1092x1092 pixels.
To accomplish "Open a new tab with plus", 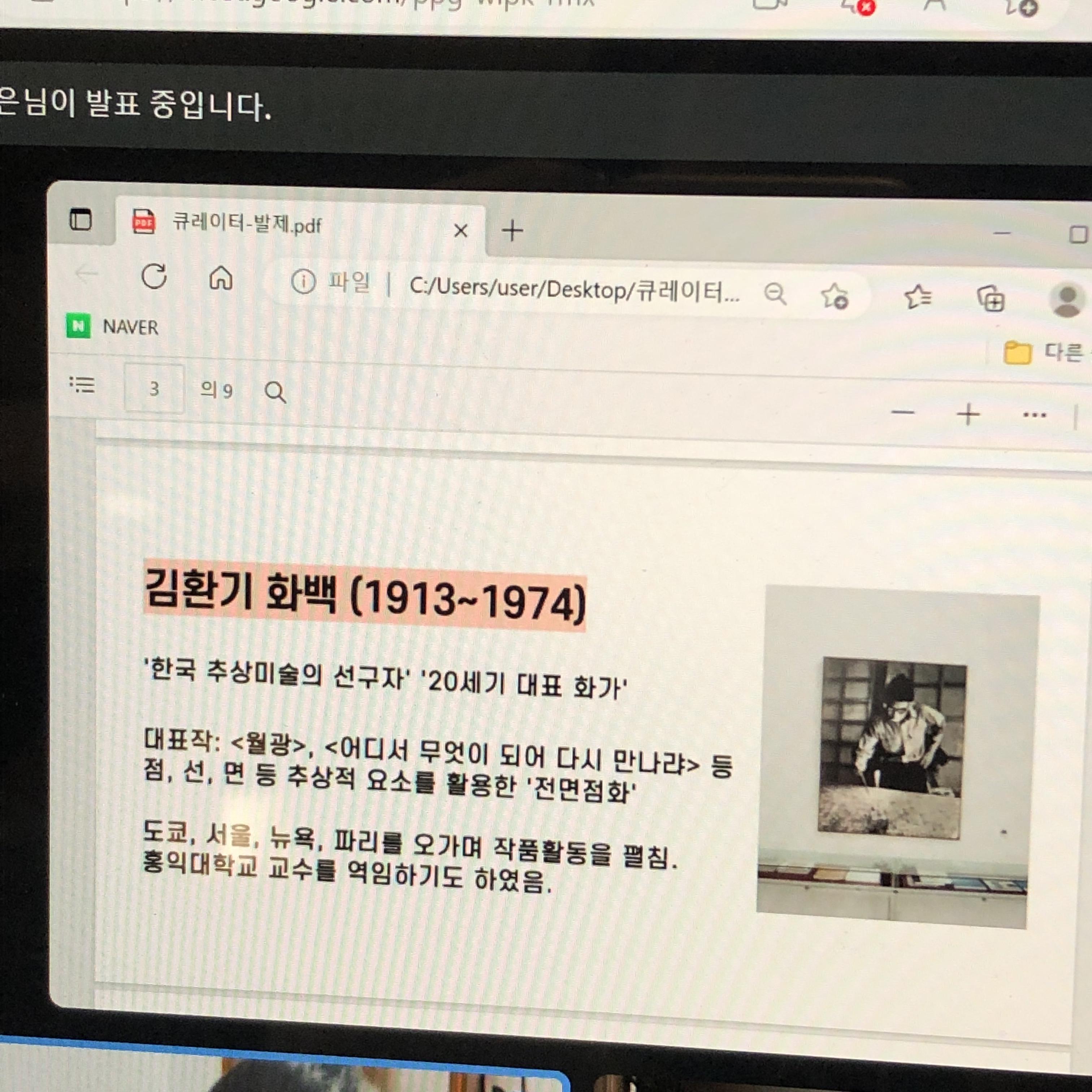I will [512, 231].
